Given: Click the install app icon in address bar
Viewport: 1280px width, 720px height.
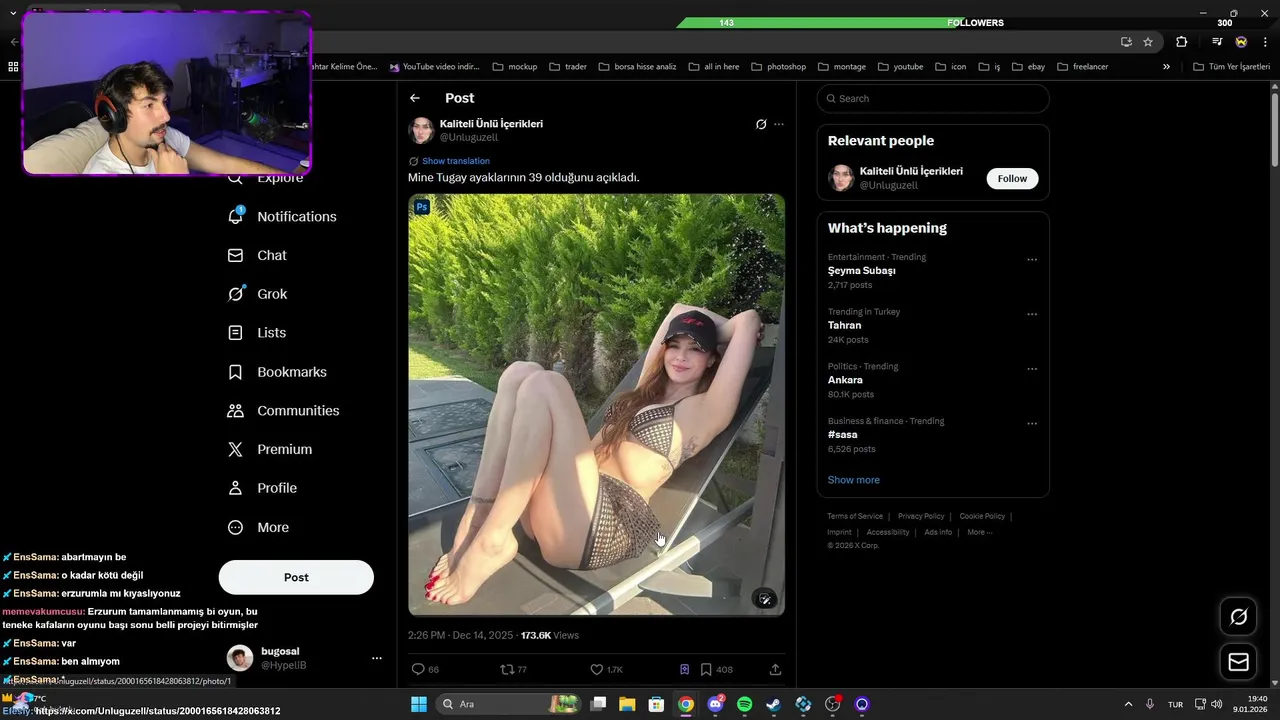Looking at the screenshot, I should 1126,42.
